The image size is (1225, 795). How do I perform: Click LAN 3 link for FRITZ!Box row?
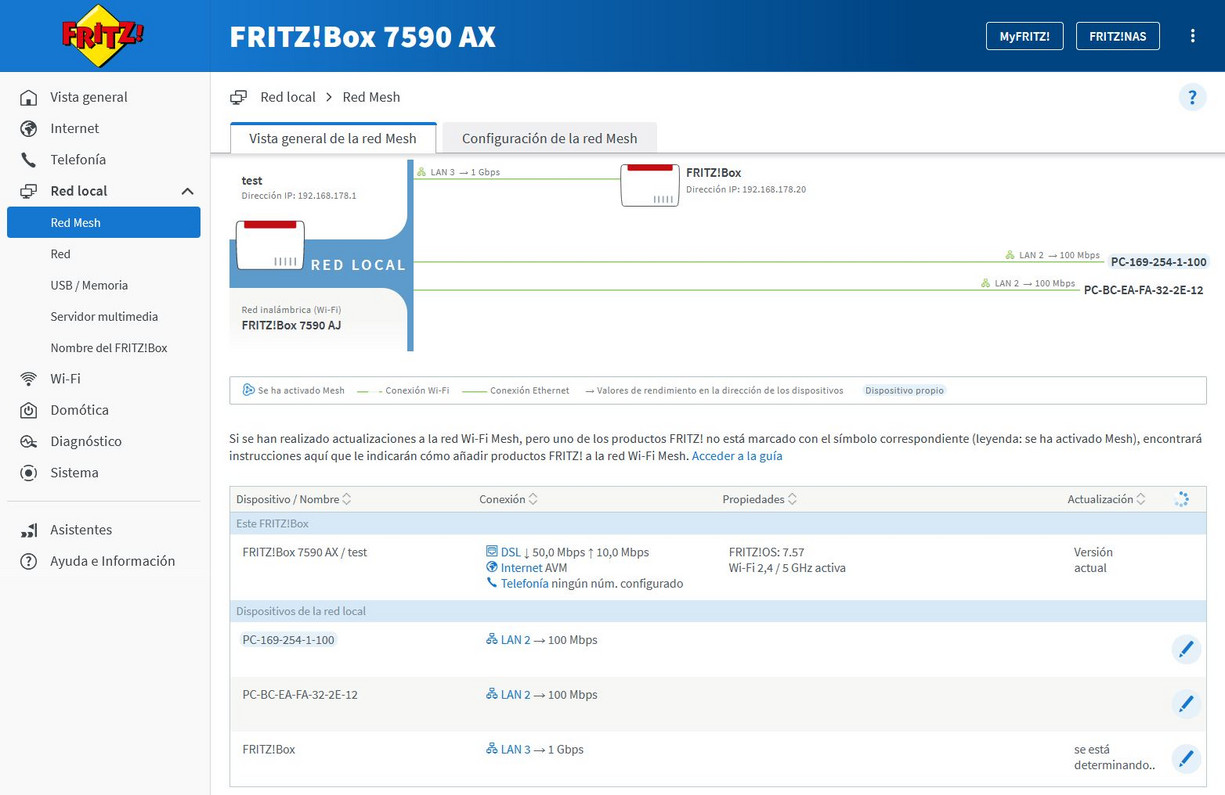click(x=515, y=749)
